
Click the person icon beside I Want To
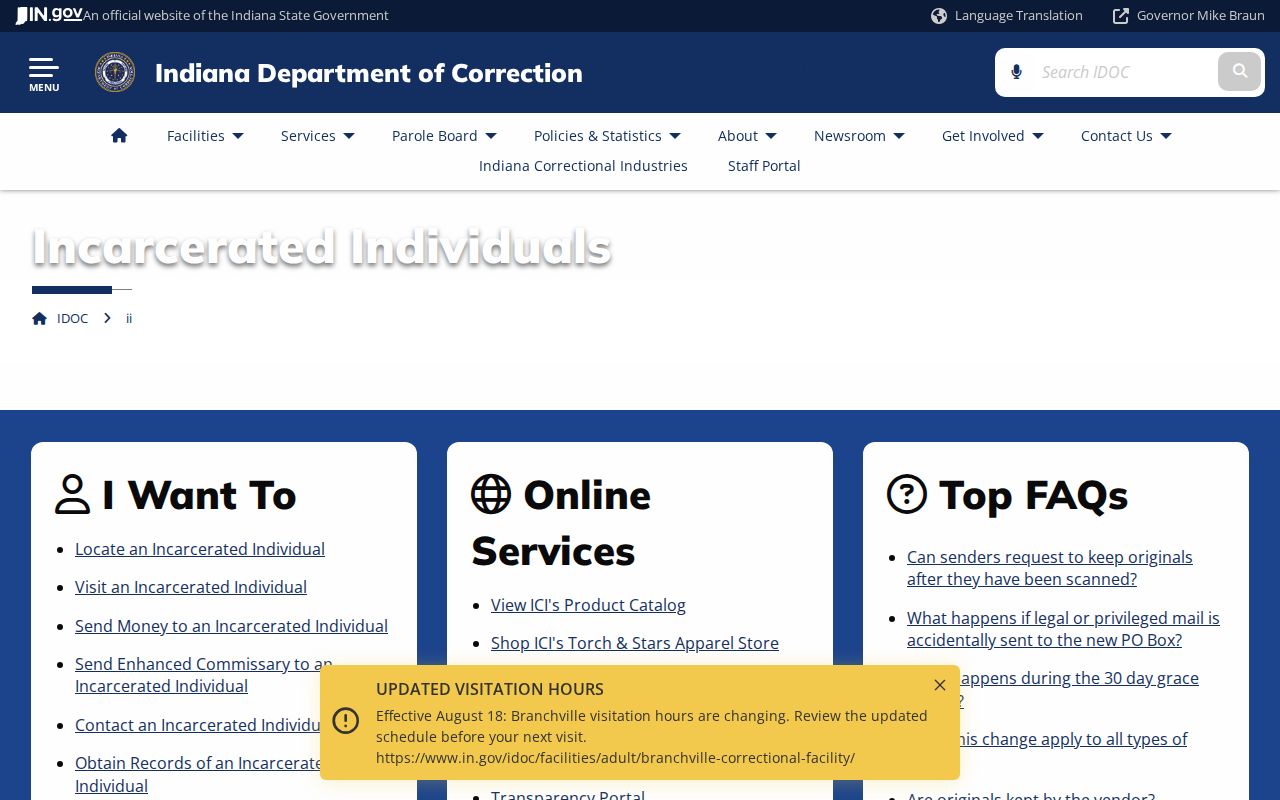[x=73, y=495]
